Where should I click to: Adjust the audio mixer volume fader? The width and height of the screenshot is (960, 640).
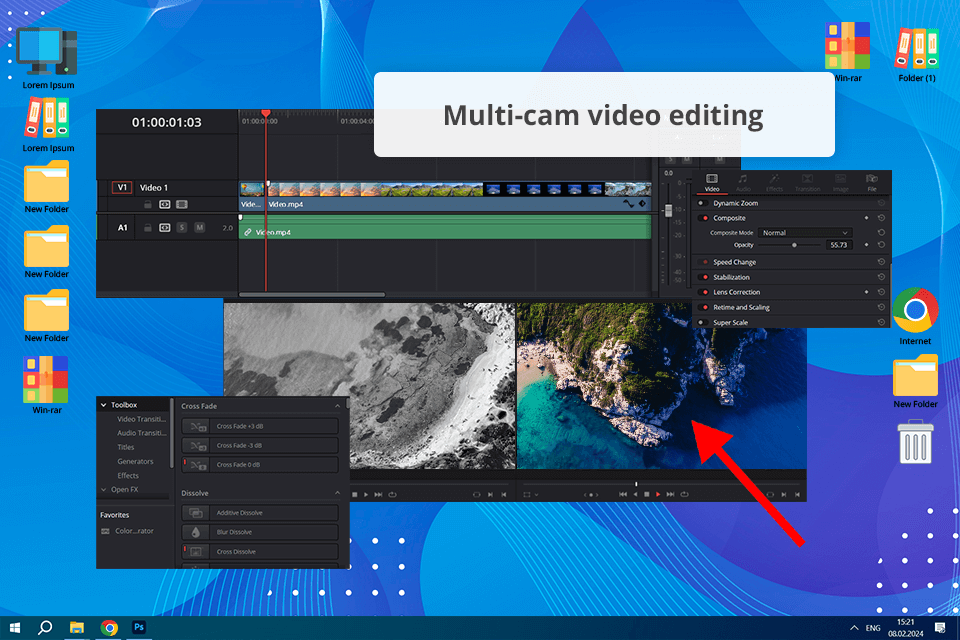(x=669, y=211)
